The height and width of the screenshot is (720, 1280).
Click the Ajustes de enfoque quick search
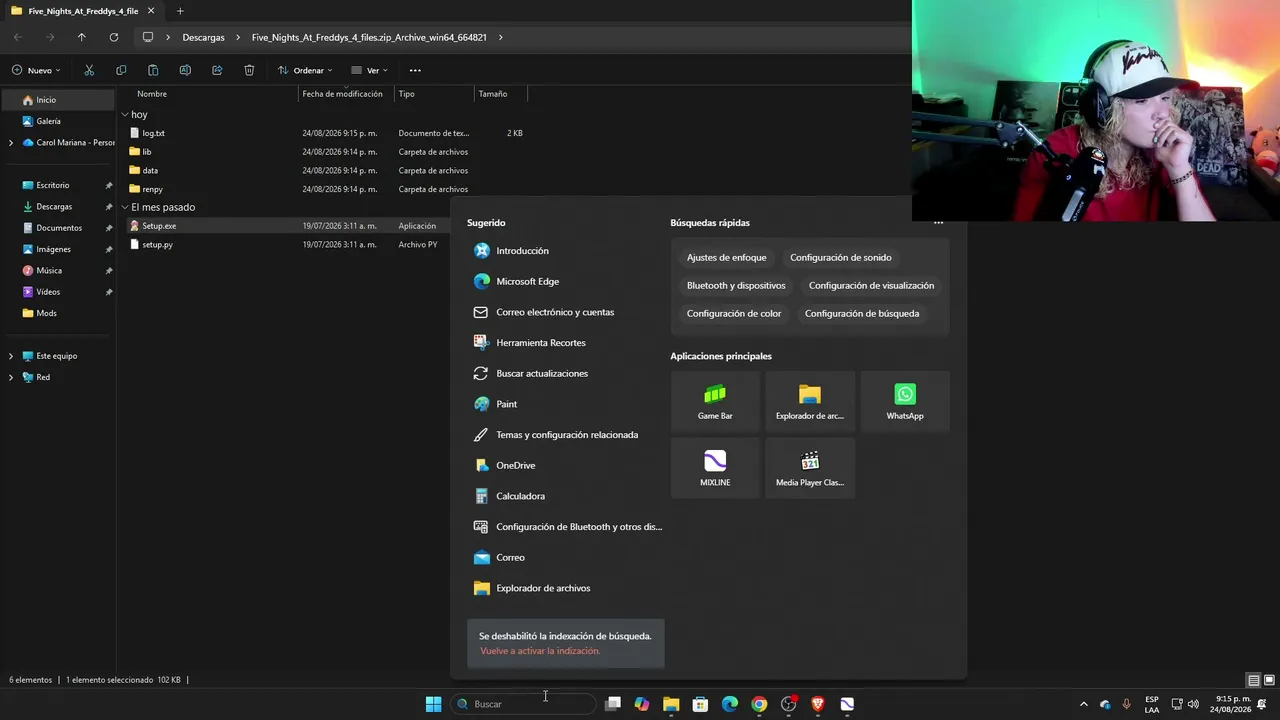pos(727,258)
